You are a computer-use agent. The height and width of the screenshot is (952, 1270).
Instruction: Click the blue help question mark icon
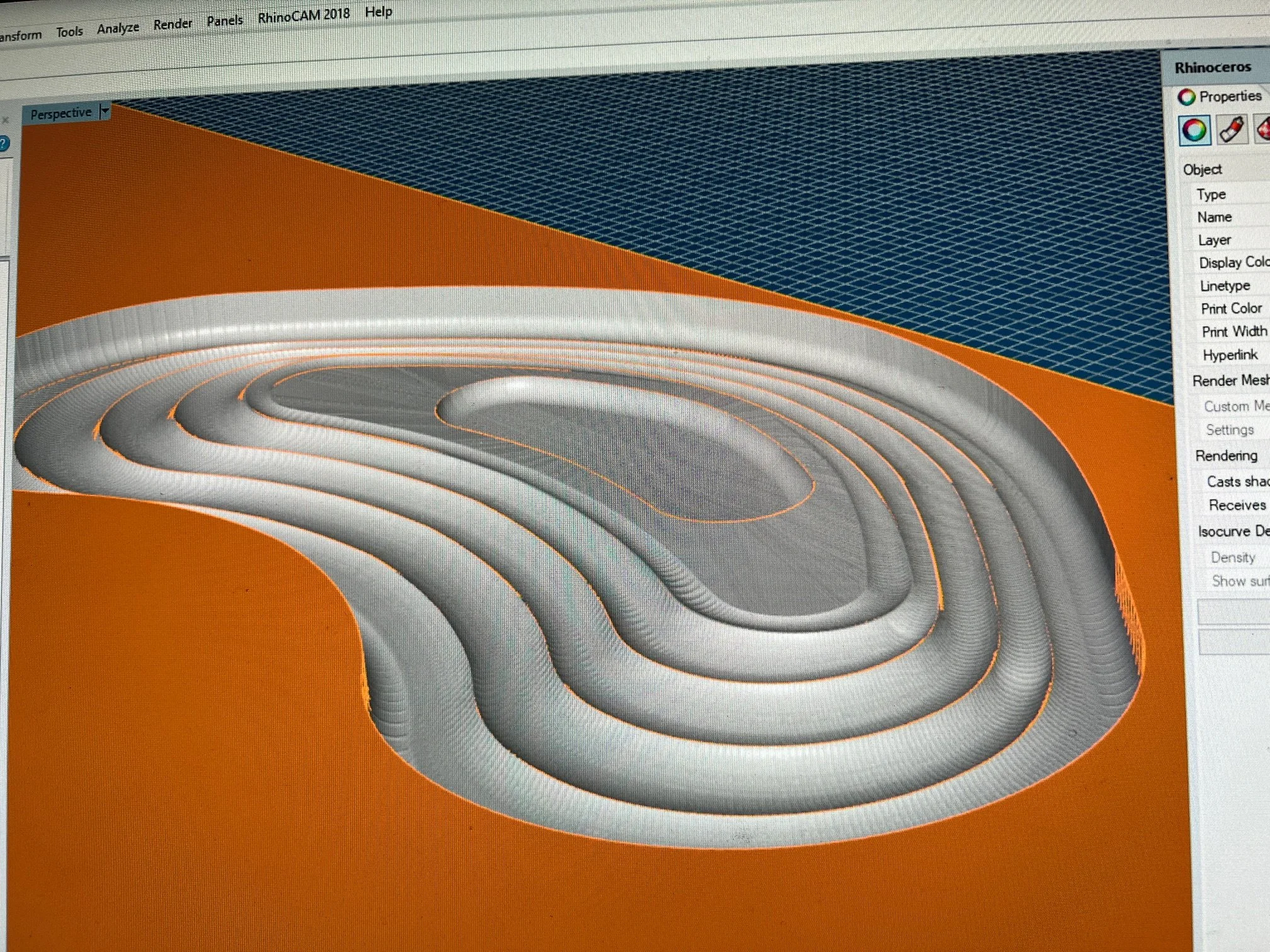[x=3, y=144]
